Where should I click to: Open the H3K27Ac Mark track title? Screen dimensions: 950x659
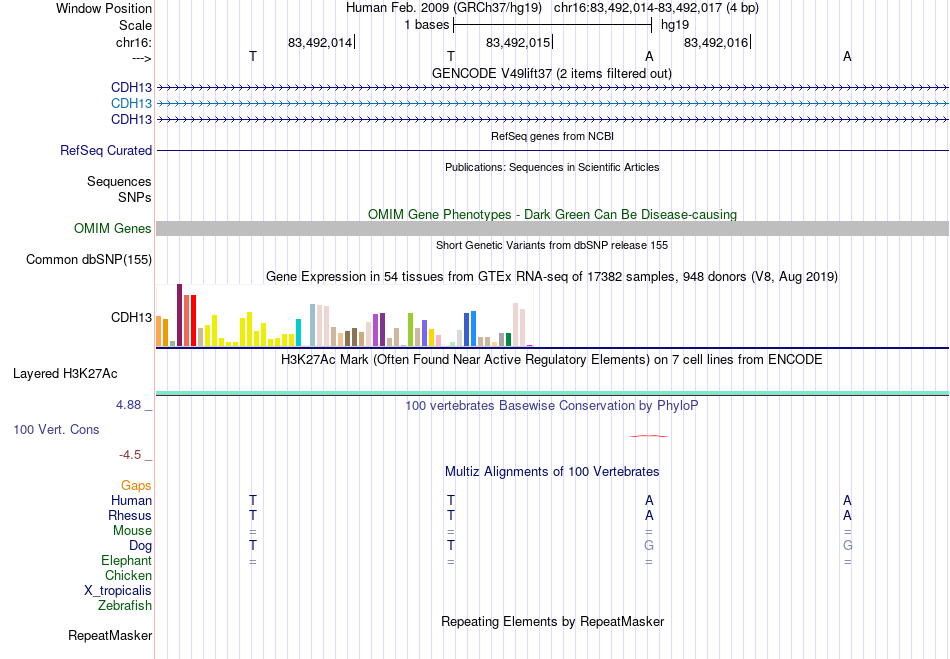[551, 360]
